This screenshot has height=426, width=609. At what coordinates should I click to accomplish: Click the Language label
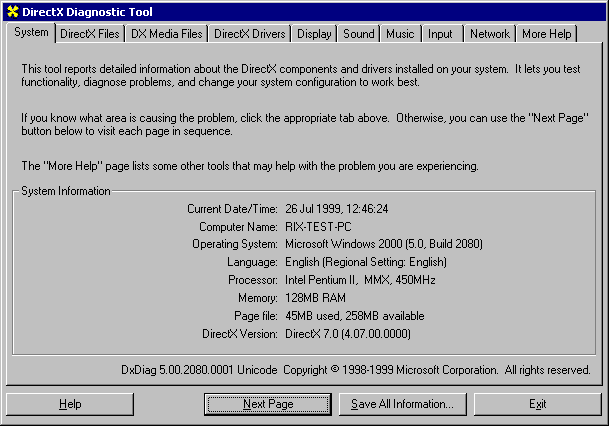point(252,262)
